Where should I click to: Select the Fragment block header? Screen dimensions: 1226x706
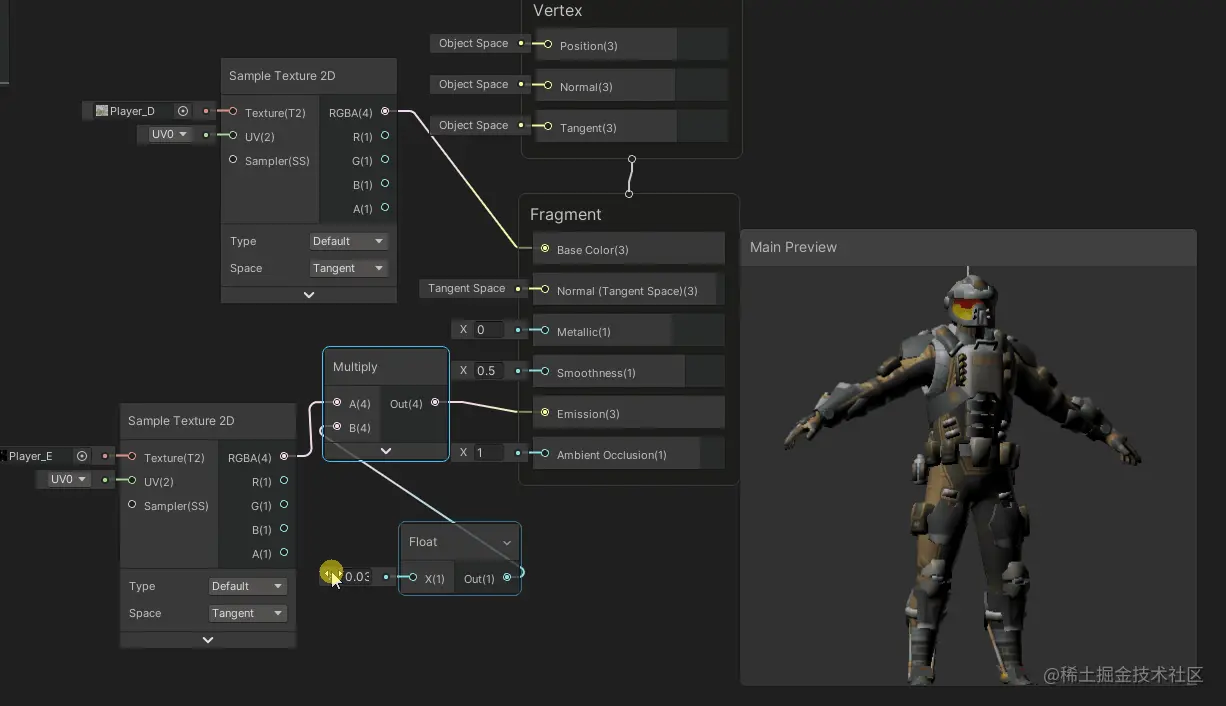point(566,214)
